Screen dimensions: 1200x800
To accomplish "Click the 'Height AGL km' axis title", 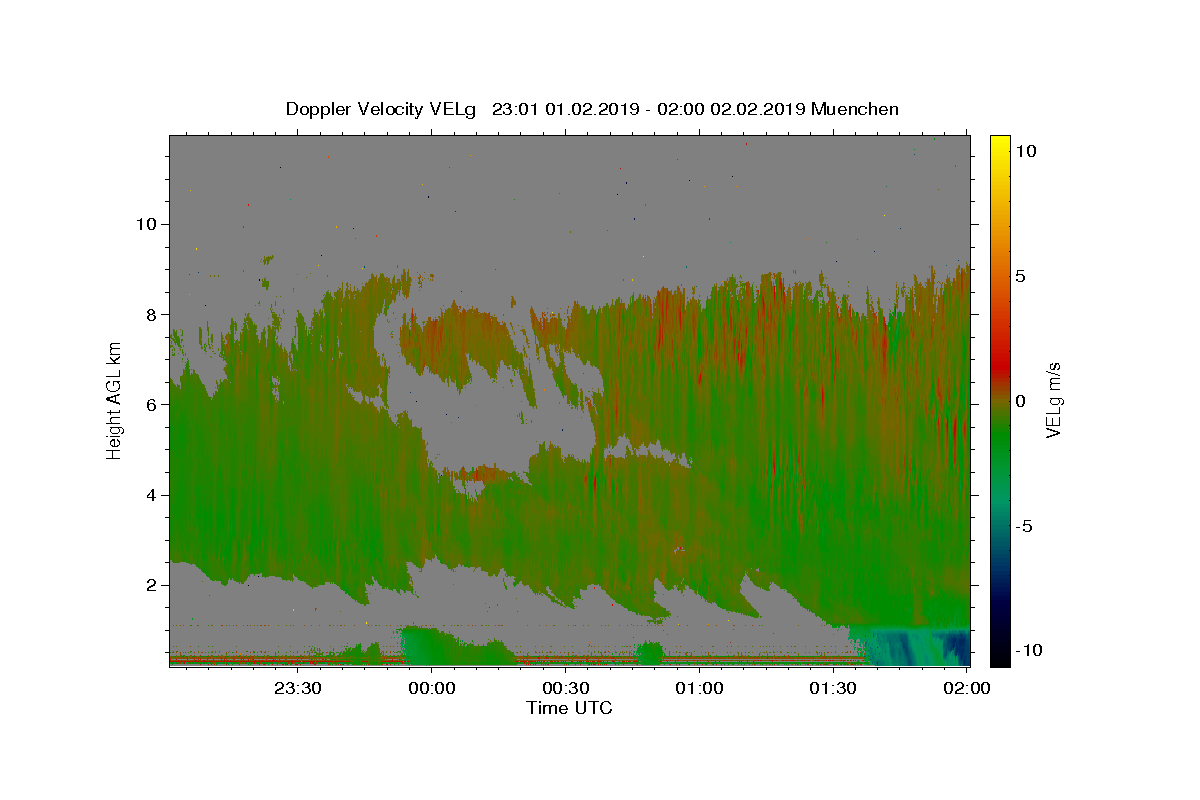I will (115, 401).
